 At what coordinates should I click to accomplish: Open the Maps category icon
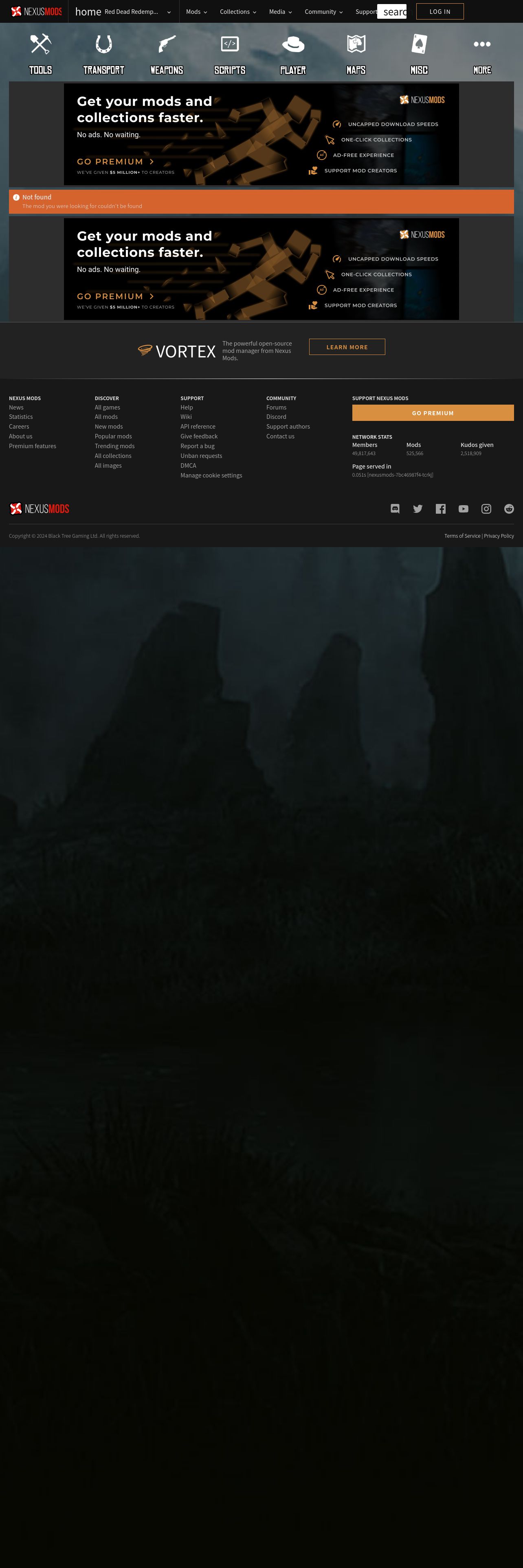click(356, 54)
